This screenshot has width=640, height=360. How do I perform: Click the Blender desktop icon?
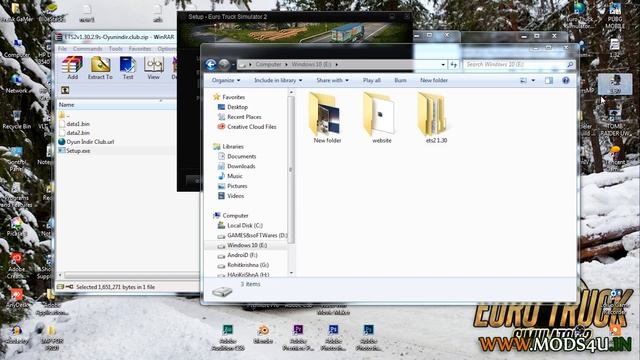(x=263, y=334)
